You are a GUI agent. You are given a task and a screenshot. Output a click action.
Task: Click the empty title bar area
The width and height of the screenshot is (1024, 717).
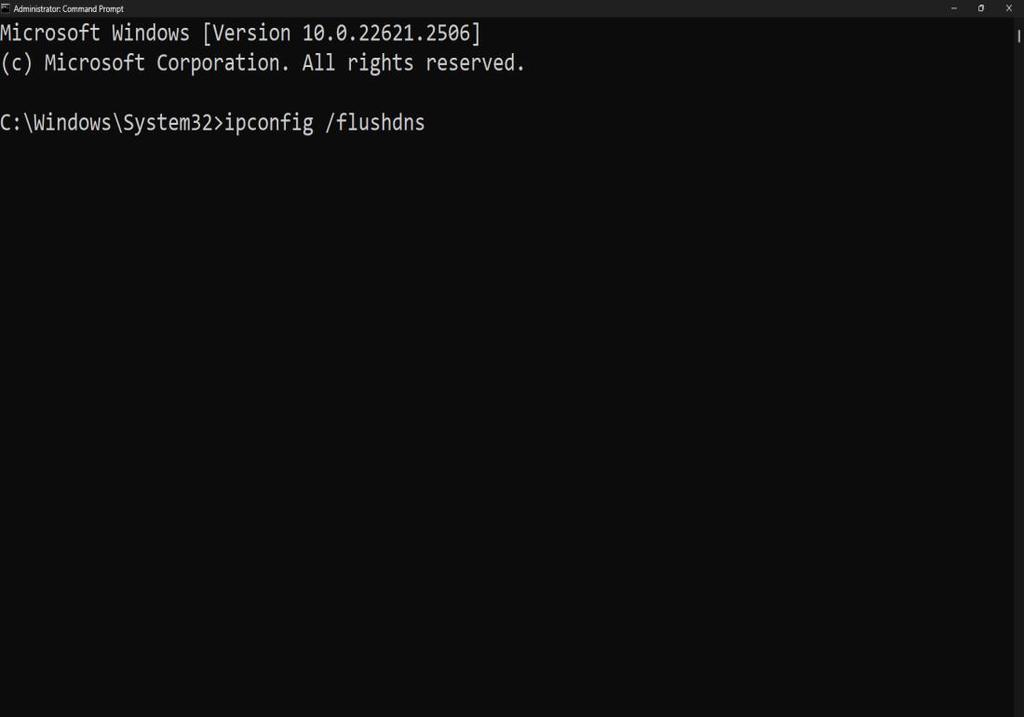pyautogui.click(x=522, y=8)
